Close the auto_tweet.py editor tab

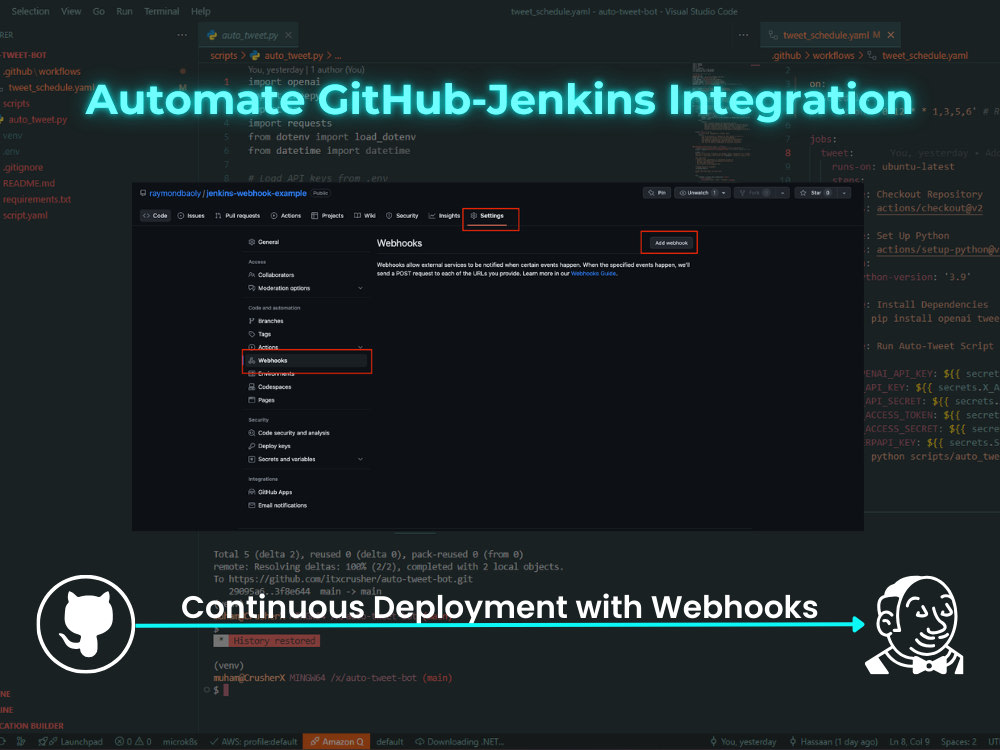(x=289, y=35)
